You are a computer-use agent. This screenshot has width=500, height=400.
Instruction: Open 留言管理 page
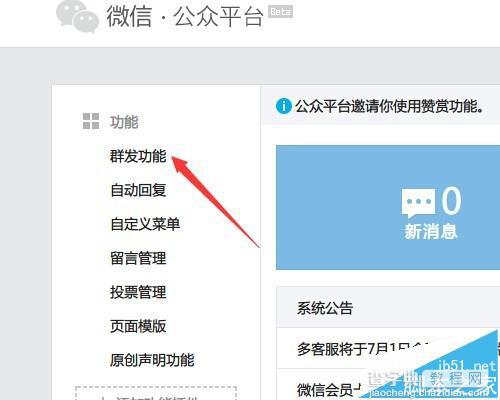(x=138, y=258)
